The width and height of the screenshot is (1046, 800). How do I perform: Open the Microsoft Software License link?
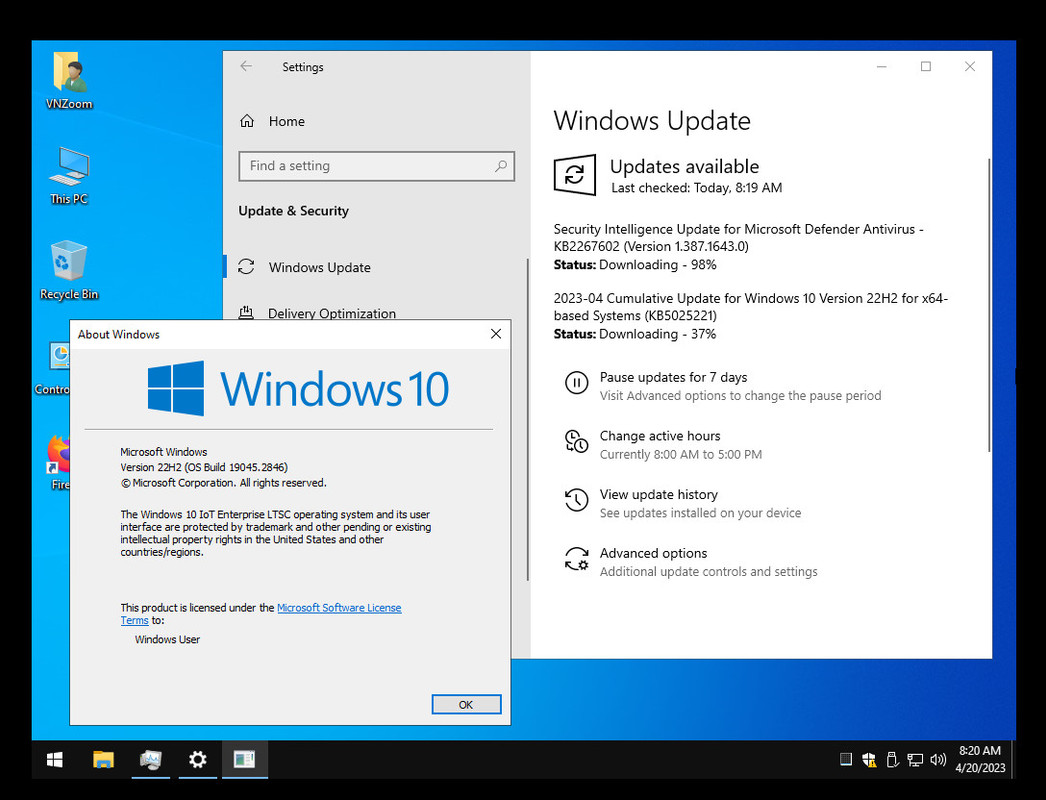tap(339, 608)
